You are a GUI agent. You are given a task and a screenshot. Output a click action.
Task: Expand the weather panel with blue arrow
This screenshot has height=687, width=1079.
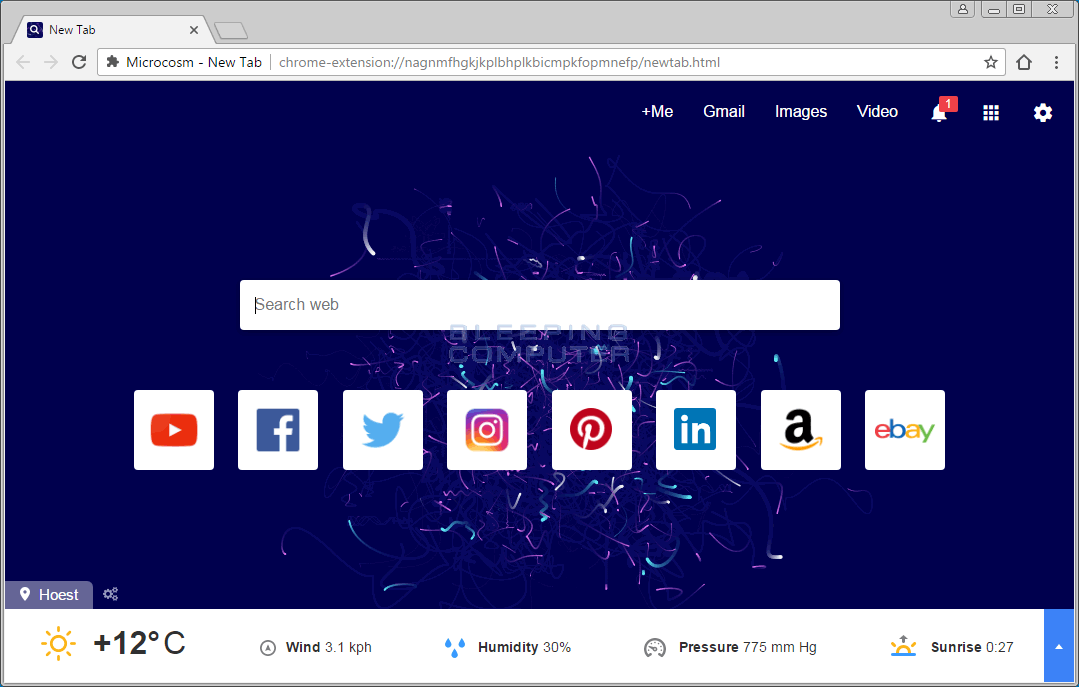point(1059,646)
